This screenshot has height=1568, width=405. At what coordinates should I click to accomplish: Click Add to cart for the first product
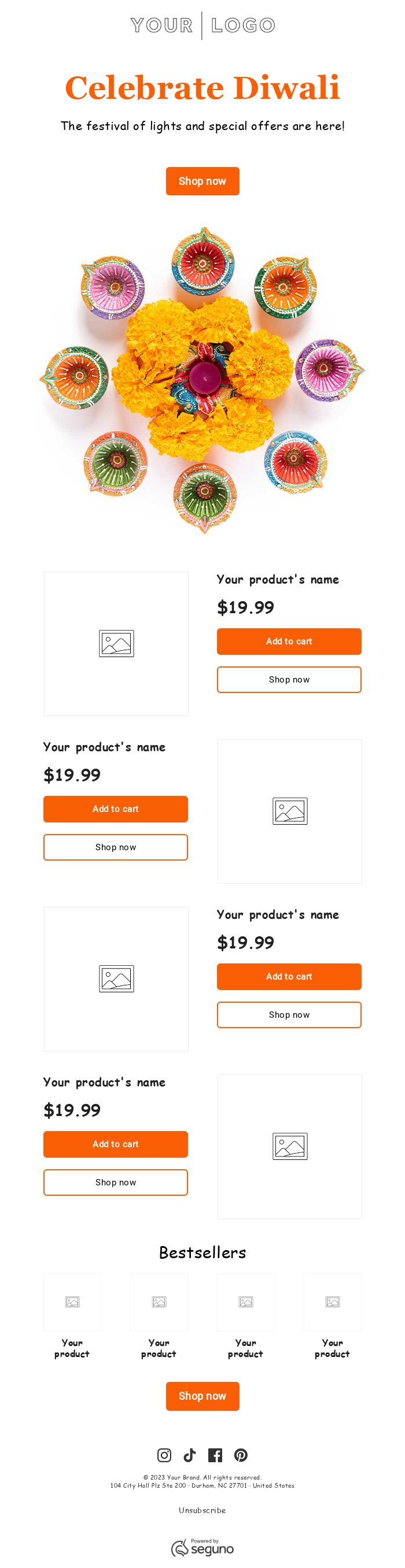pos(289,641)
